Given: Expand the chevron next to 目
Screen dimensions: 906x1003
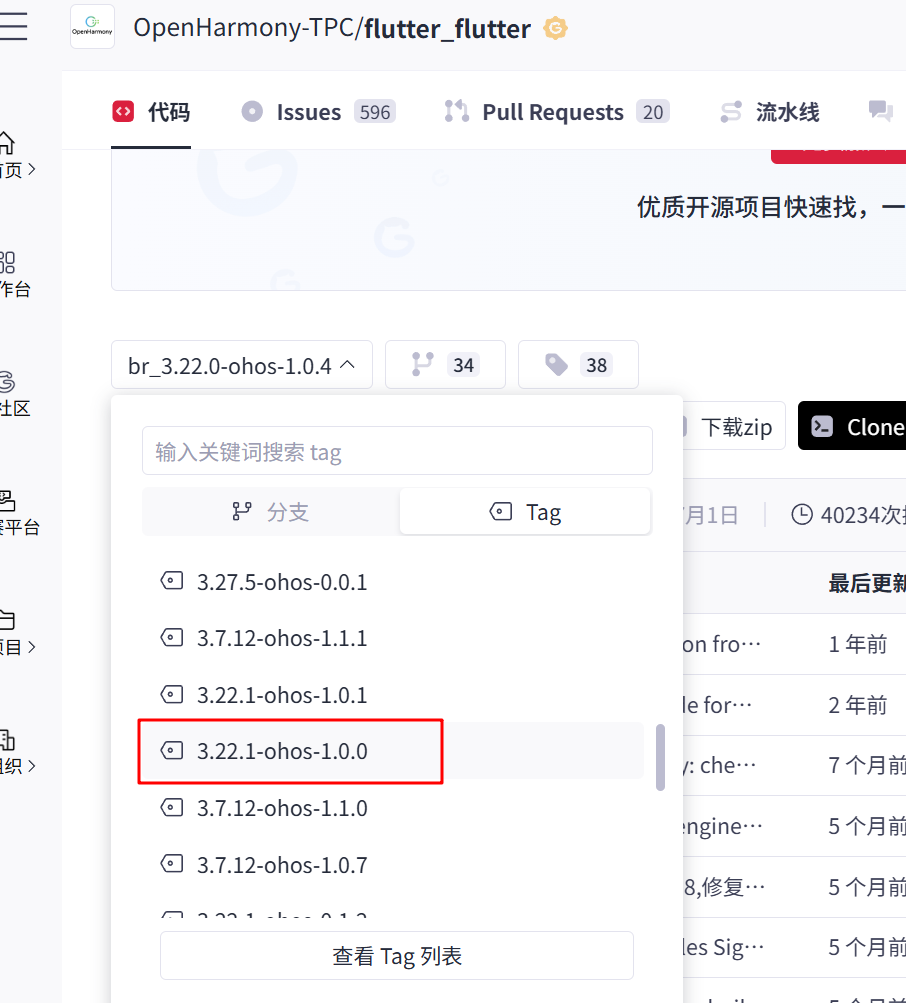Looking at the screenshot, I should click(x=31, y=647).
